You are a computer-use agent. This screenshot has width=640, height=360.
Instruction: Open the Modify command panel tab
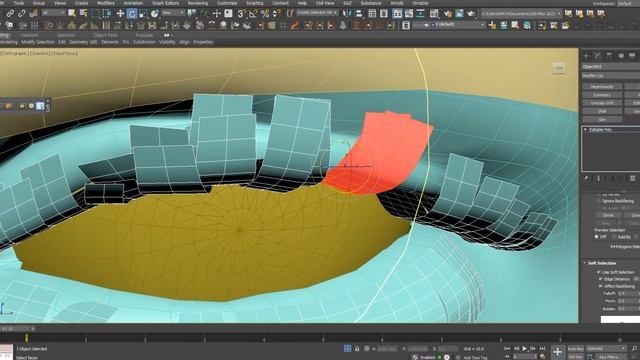click(x=598, y=56)
